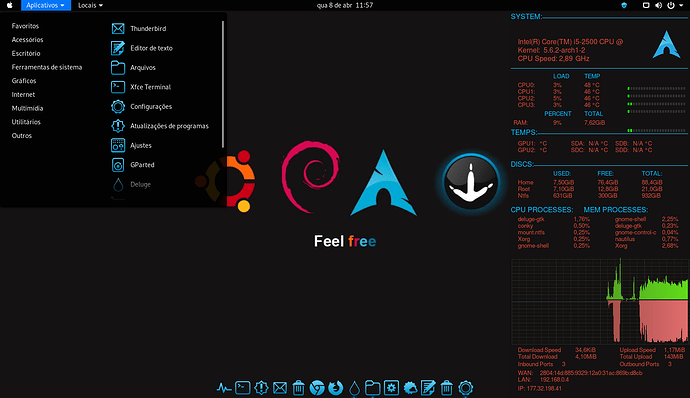Choose the Escritório category

coord(26,53)
